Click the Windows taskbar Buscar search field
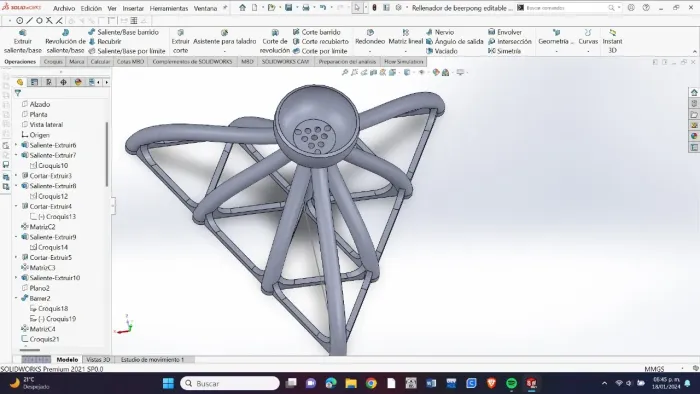Viewport: 700px width, 394px height. tap(230, 383)
